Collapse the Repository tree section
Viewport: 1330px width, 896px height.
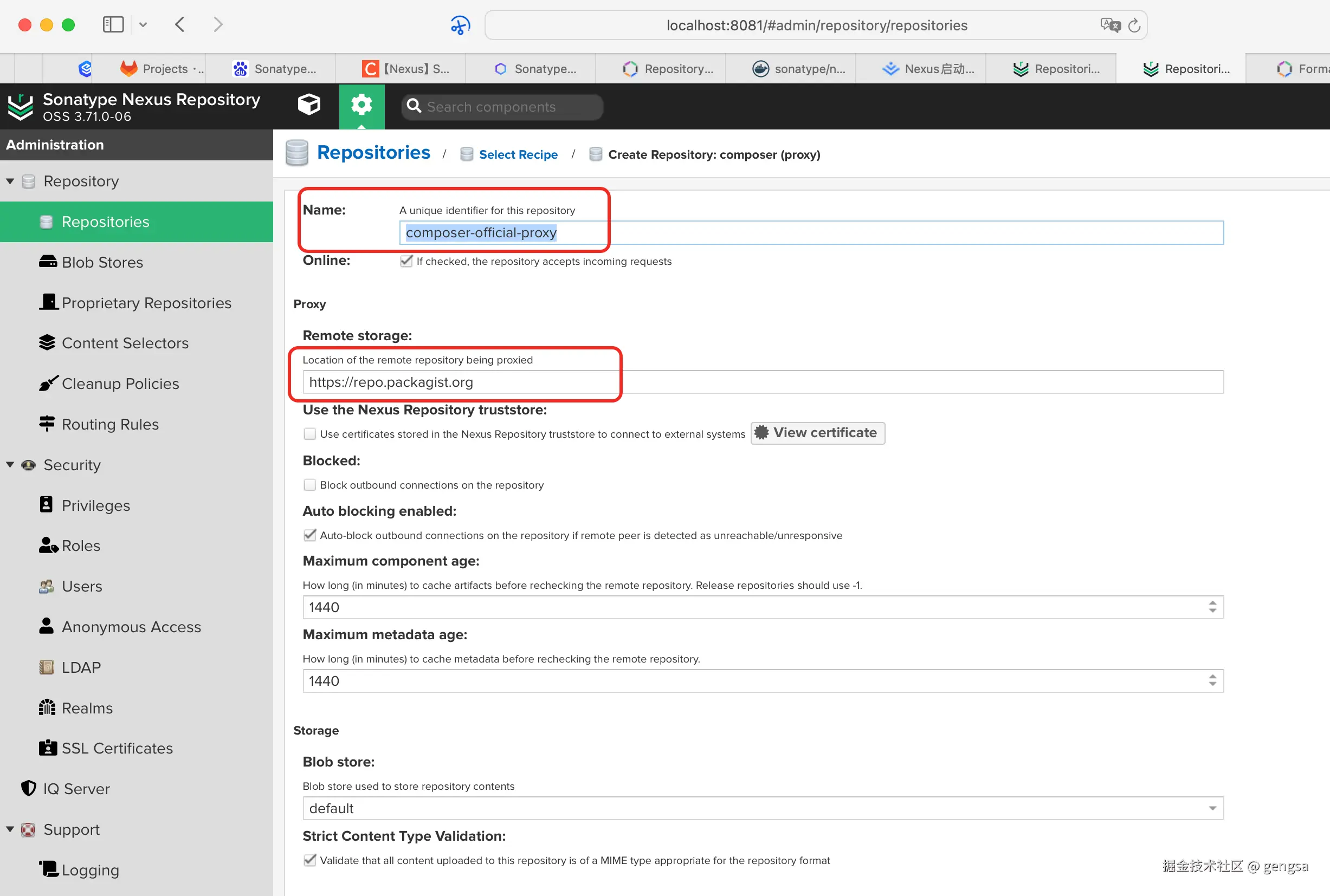pyautogui.click(x=10, y=181)
